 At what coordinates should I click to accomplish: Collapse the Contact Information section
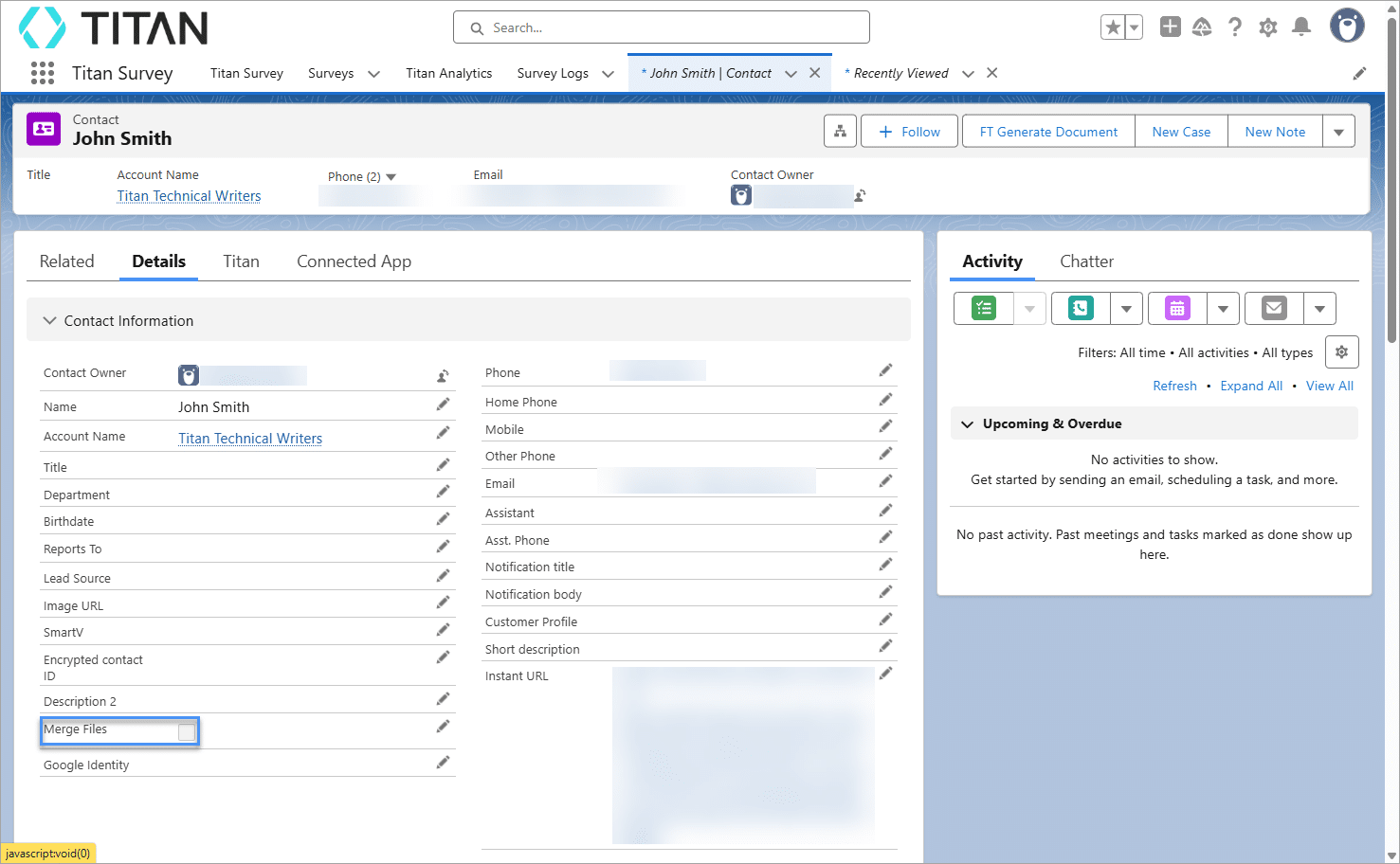click(50, 321)
